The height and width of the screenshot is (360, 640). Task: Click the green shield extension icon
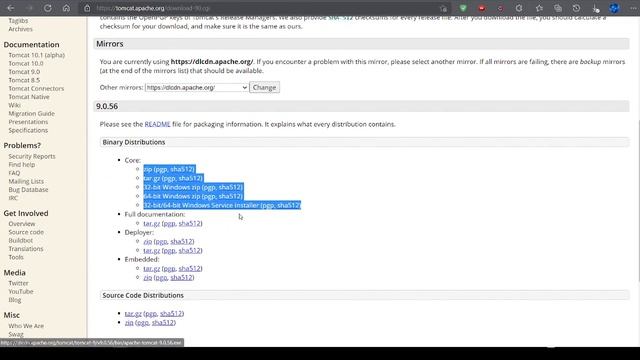pos(463,8)
